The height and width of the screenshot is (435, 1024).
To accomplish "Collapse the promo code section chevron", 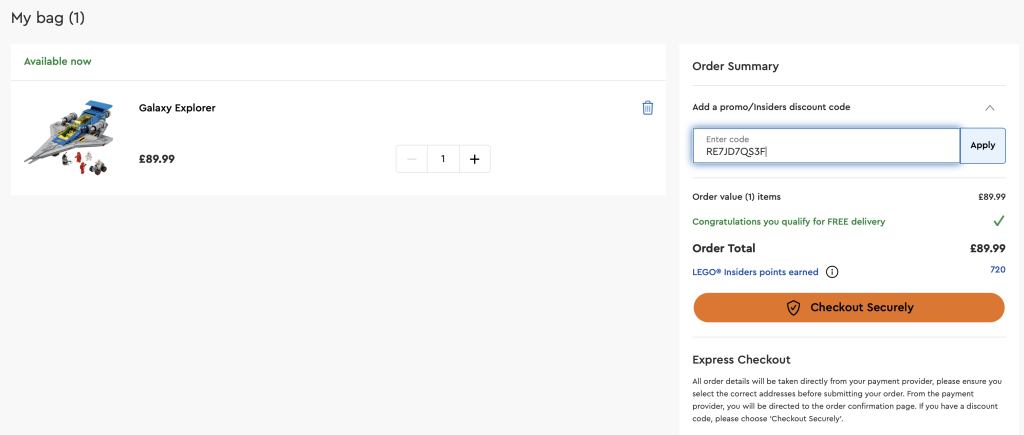I will (x=990, y=107).
